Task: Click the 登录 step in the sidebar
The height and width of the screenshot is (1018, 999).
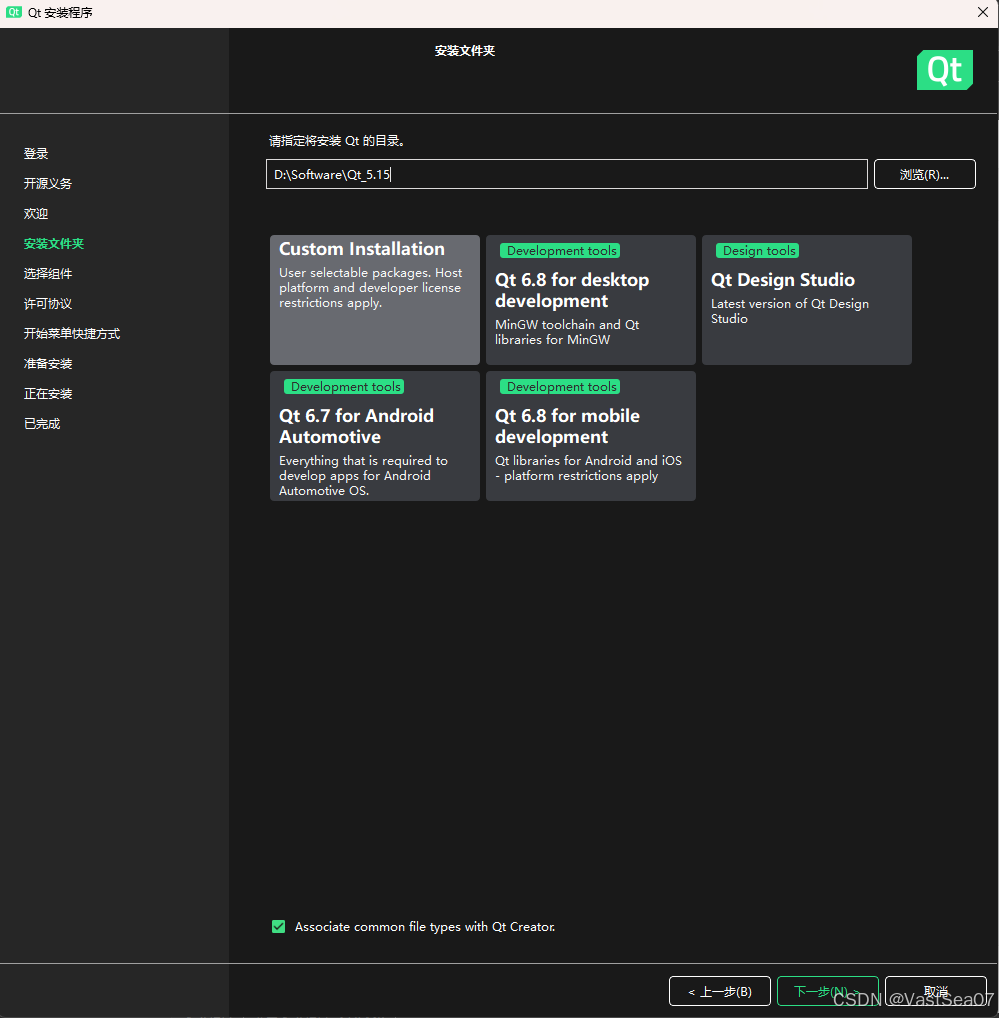Action: [36, 154]
